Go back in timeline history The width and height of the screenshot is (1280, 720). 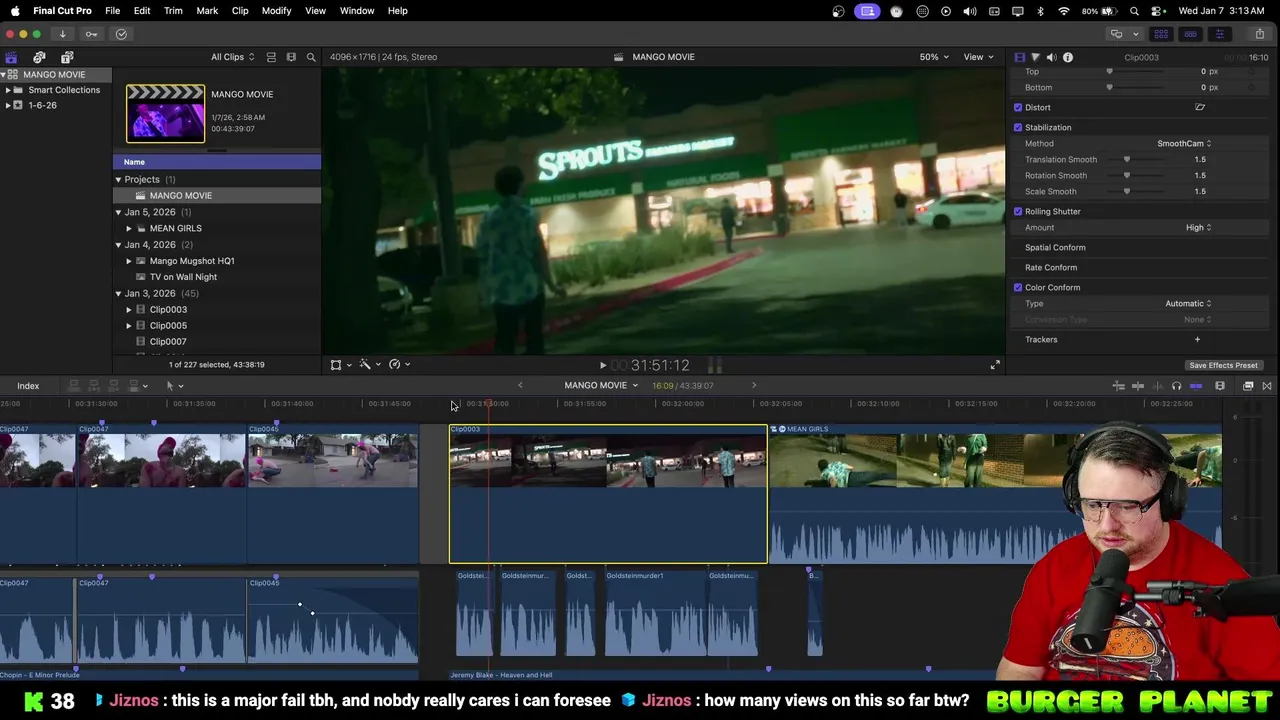pyautogui.click(x=520, y=385)
